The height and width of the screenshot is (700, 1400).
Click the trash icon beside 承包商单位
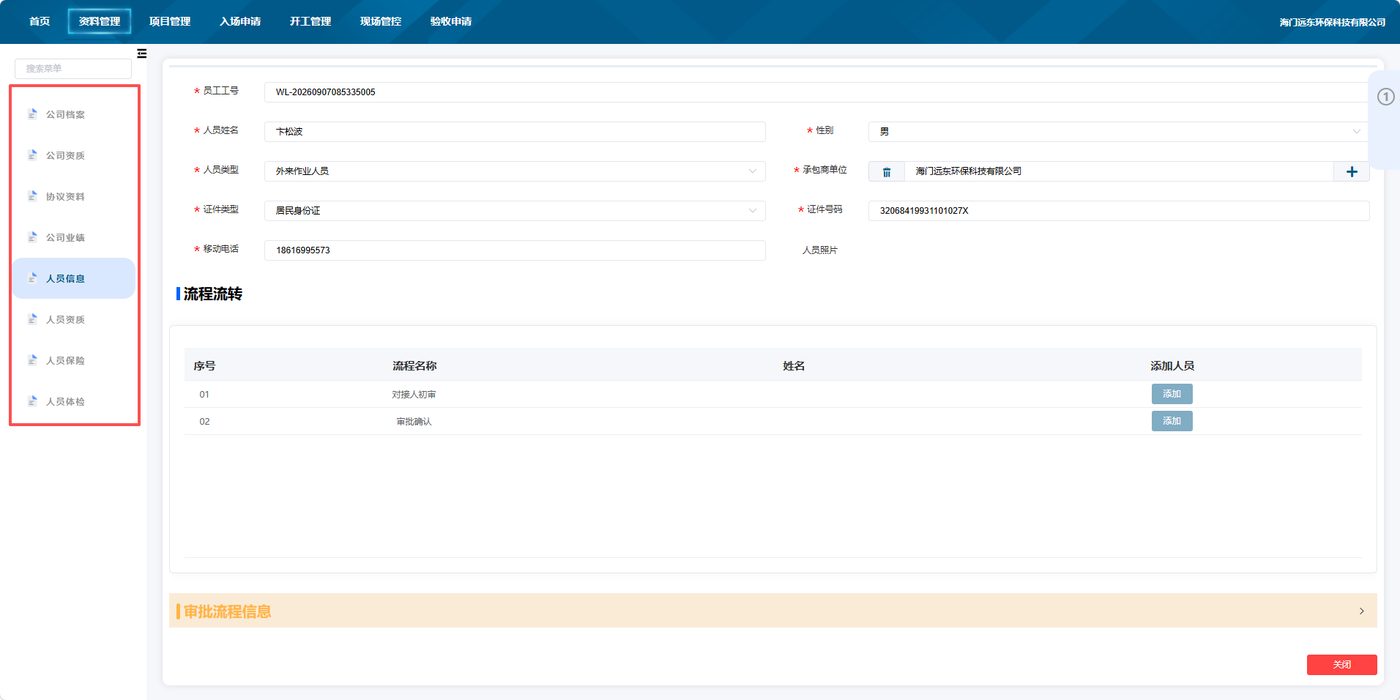tap(886, 171)
